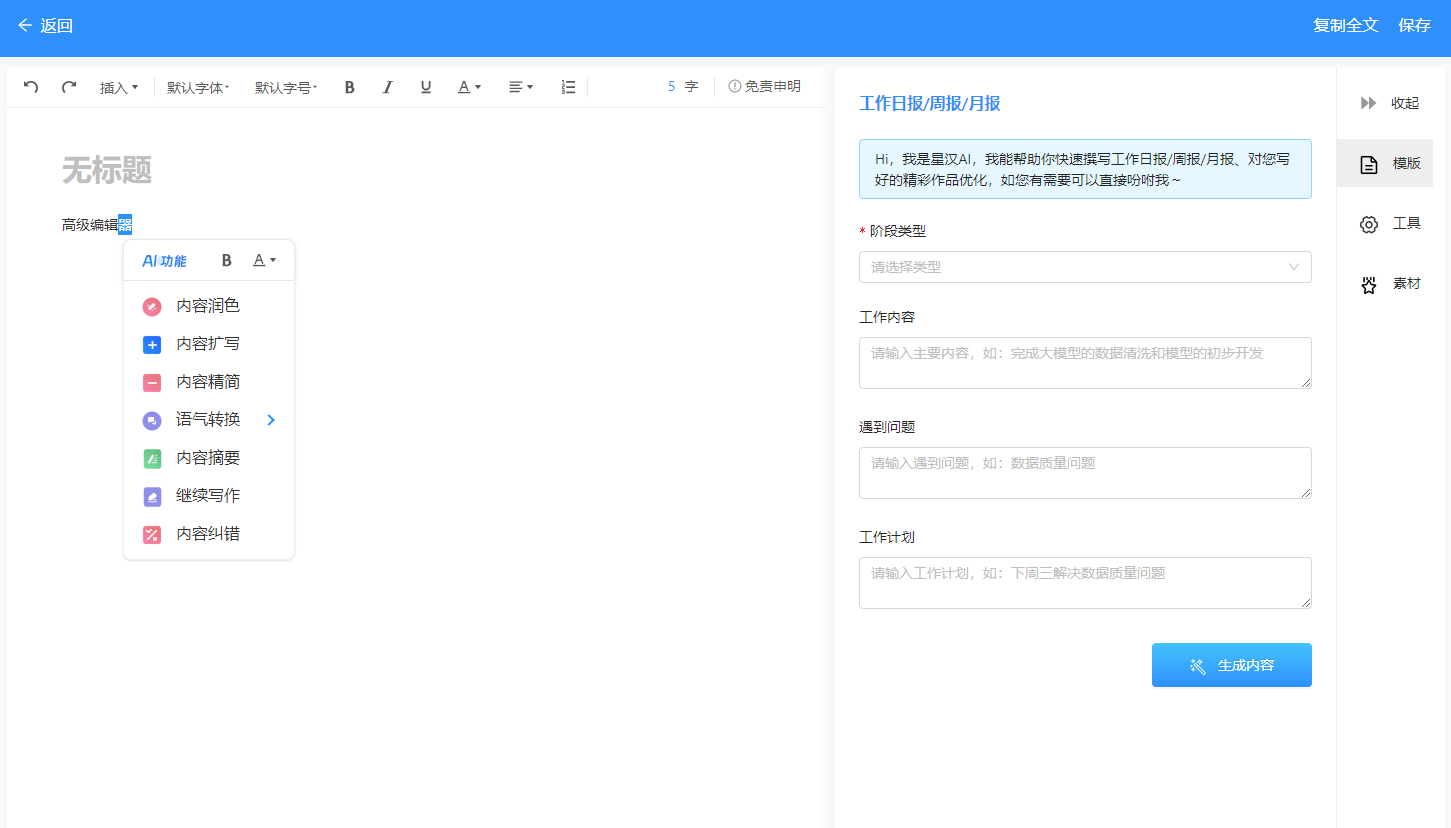Open the 请选择类型 stage type dropdown
This screenshot has height=828, width=1451.
[x=1085, y=267]
